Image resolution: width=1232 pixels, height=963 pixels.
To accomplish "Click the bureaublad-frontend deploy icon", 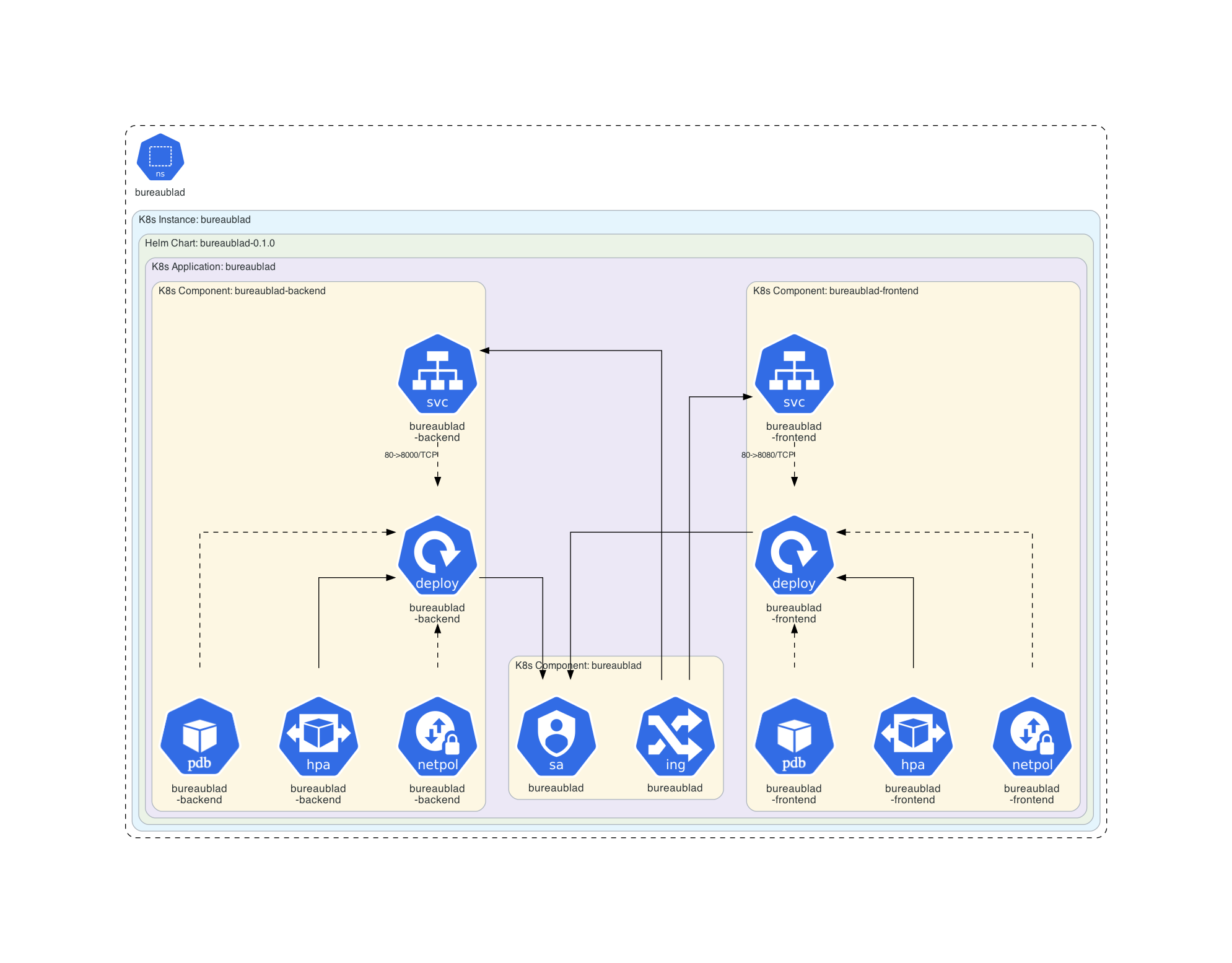I will pos(794,555).
